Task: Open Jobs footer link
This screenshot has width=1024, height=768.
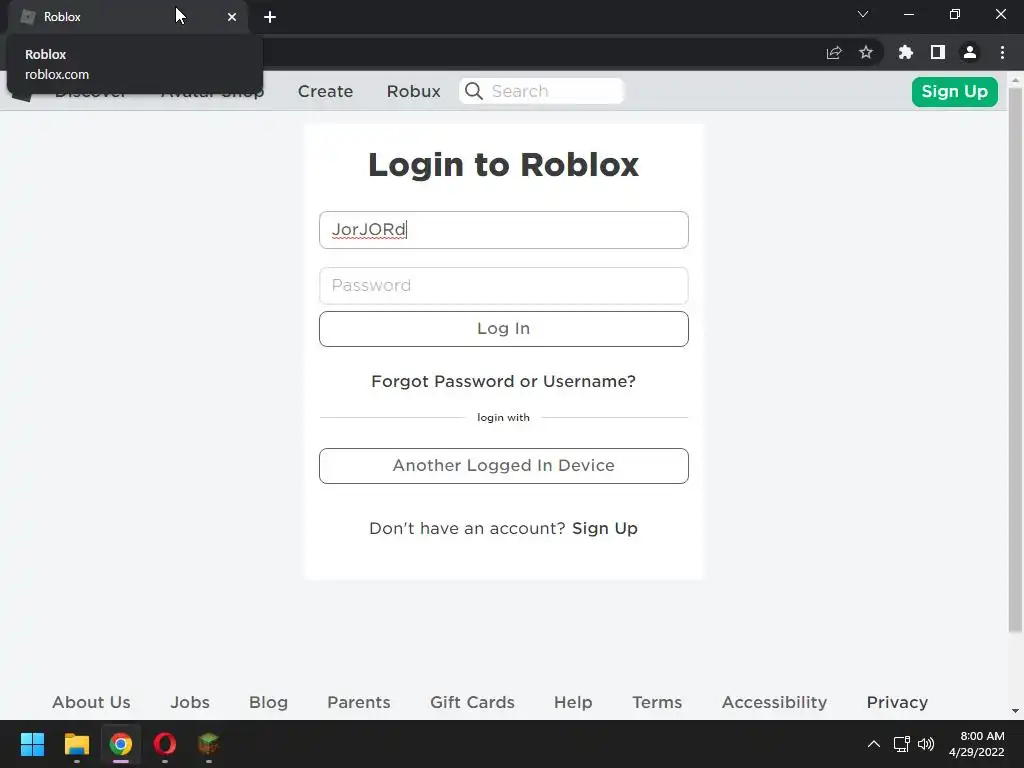Action: point(190,702)
